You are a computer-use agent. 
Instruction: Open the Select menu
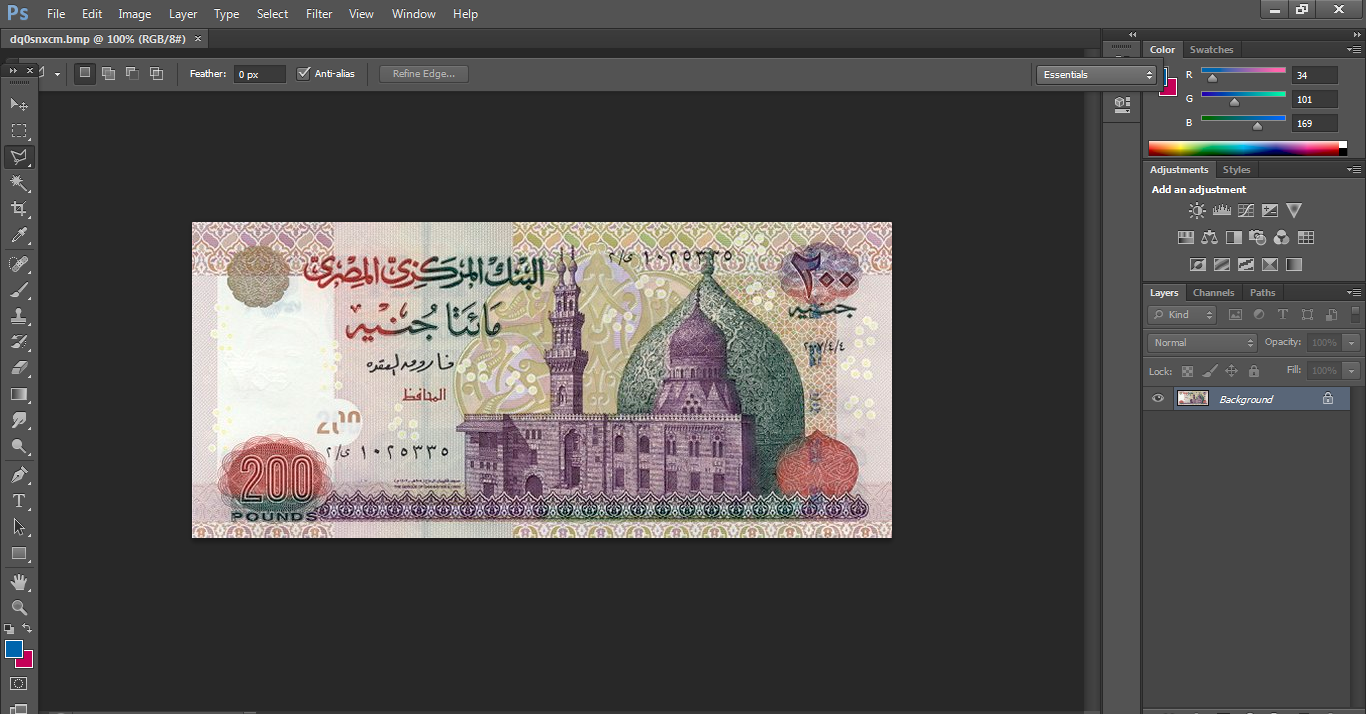point(272,14)
